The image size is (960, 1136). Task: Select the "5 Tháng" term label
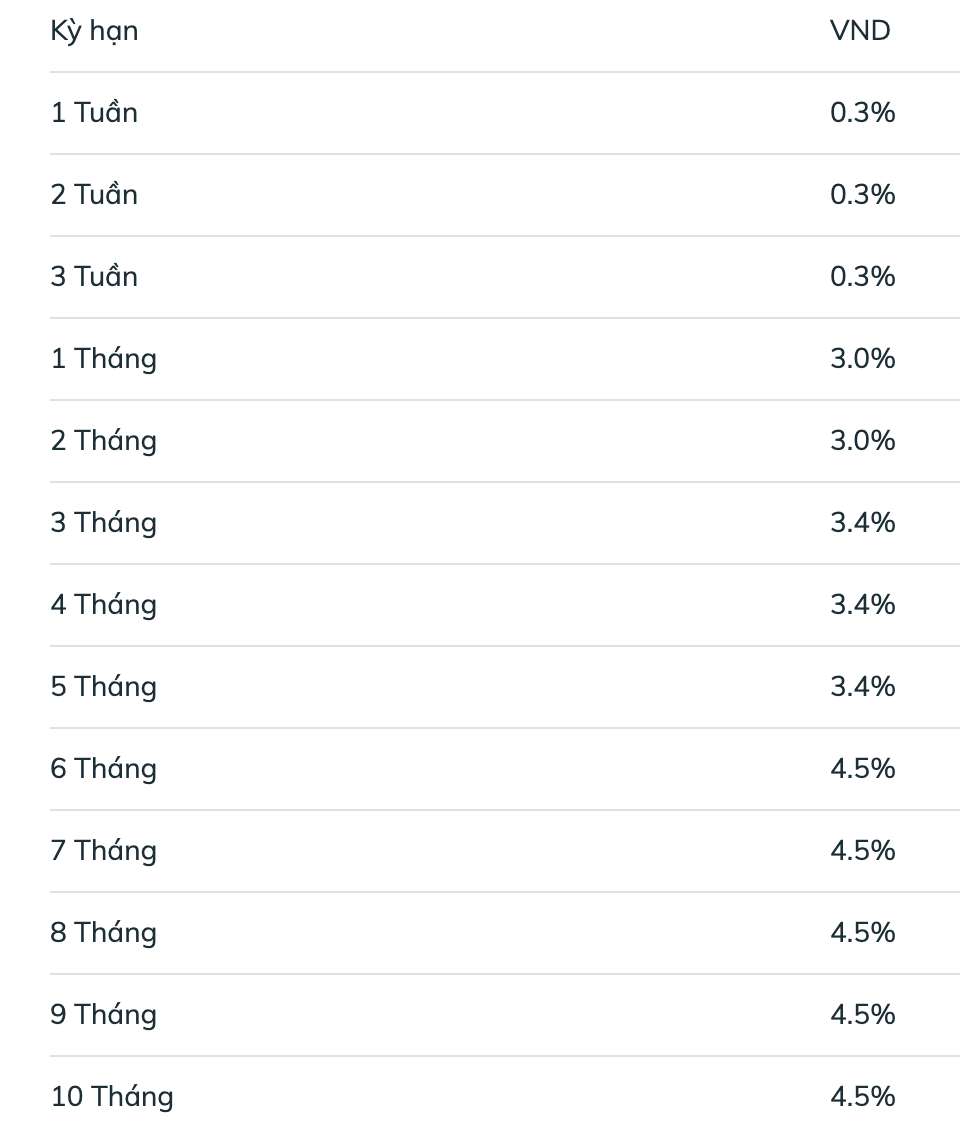[104, 686]
